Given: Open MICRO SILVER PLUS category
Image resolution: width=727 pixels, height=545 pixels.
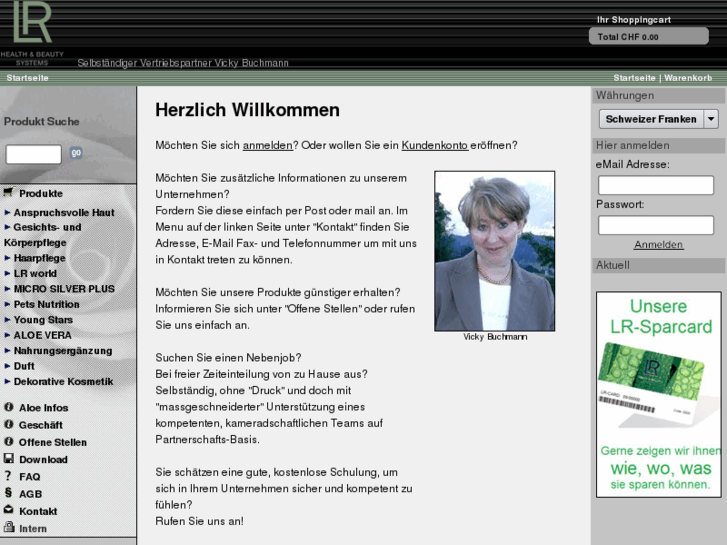Looking at the screenshot, I should coord(64,289).
